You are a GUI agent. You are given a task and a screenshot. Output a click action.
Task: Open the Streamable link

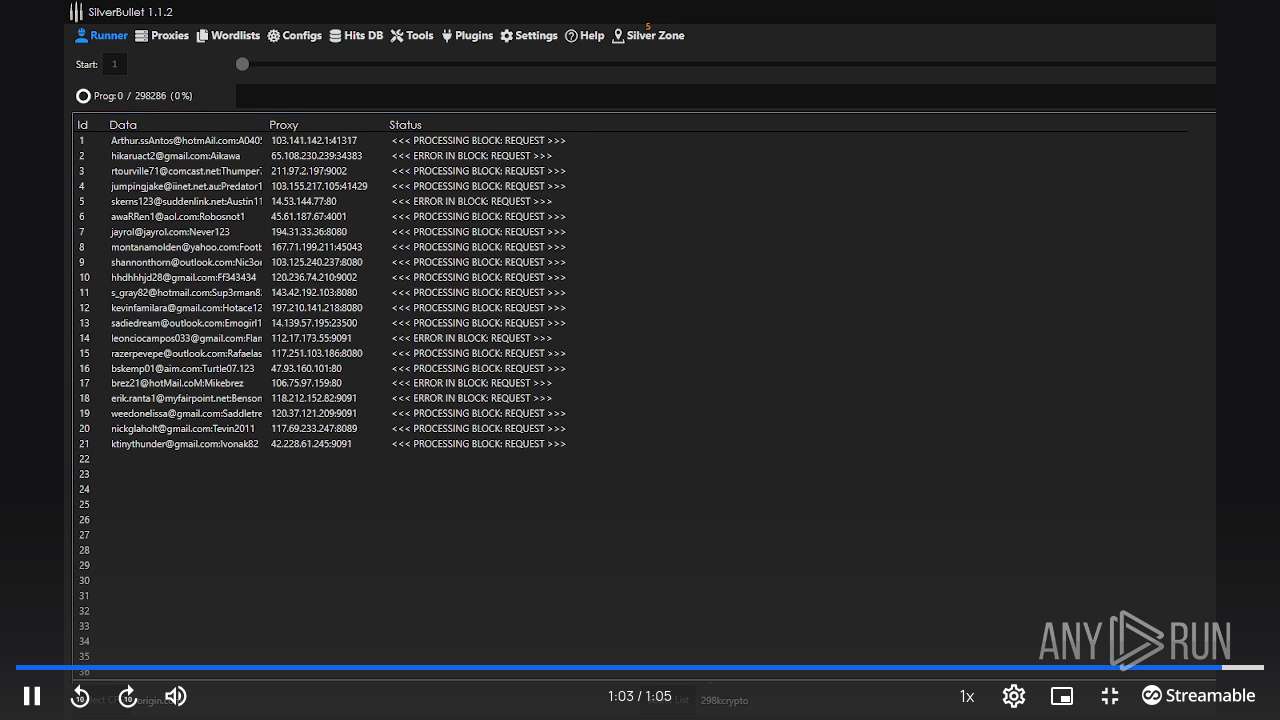1198,696
